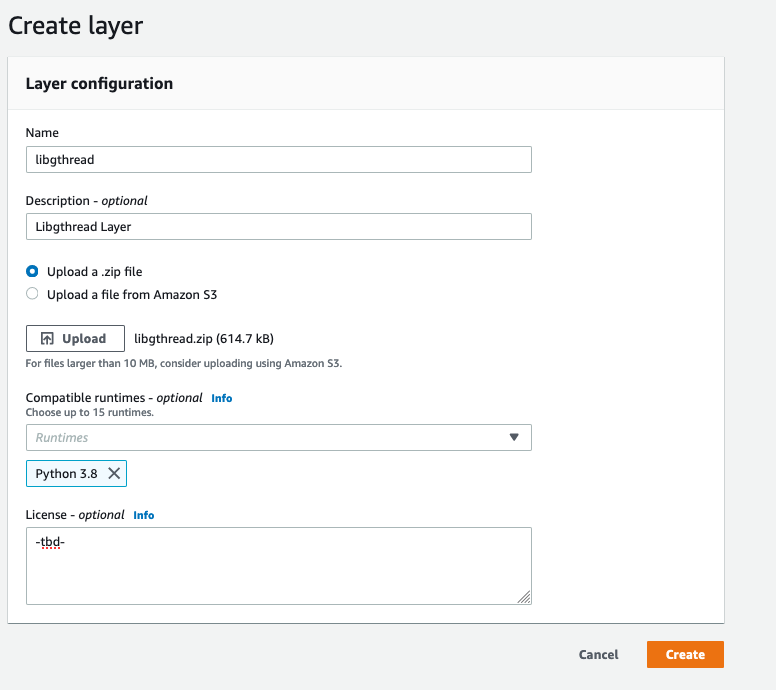The height and width of the screenshot is (690, 776).
Task: Click the libgthread.zip file name text
Action: [204, 339]
